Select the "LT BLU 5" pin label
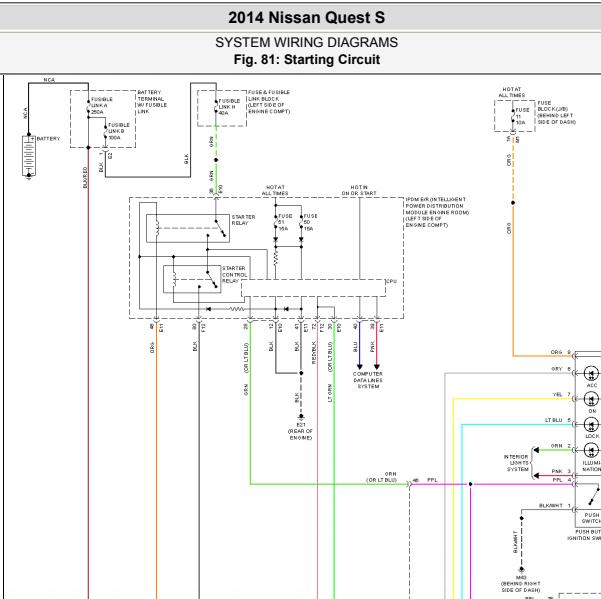The image size is (601, 599). click(x=558, y=420)
